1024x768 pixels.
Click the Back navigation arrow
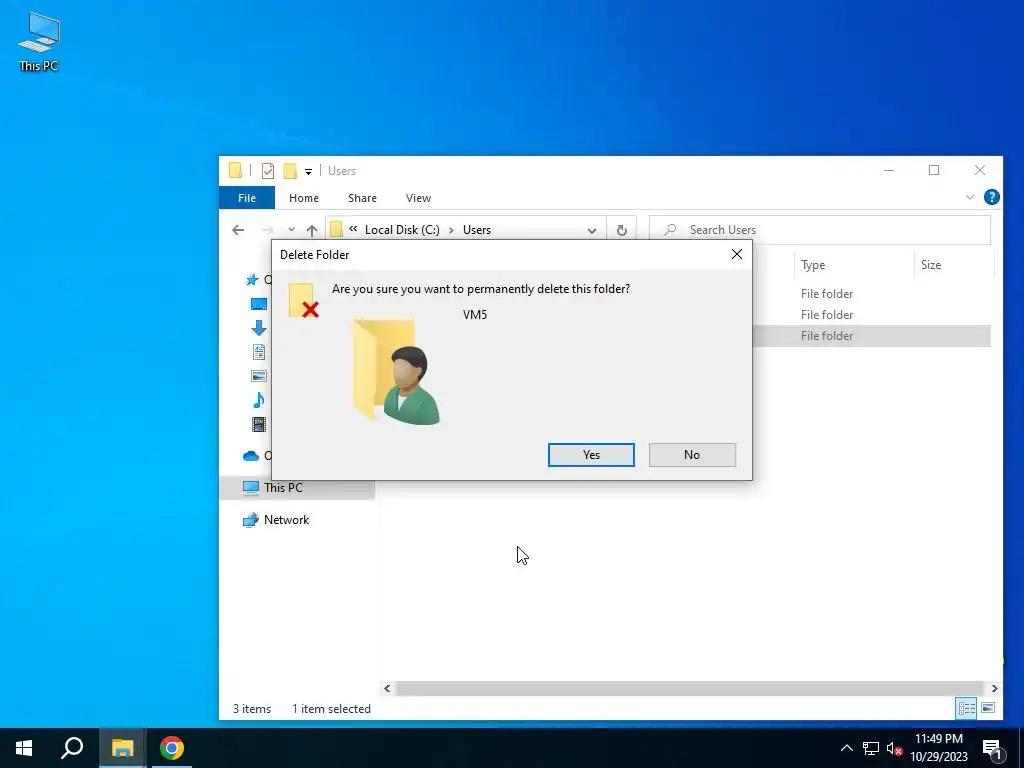238,230
